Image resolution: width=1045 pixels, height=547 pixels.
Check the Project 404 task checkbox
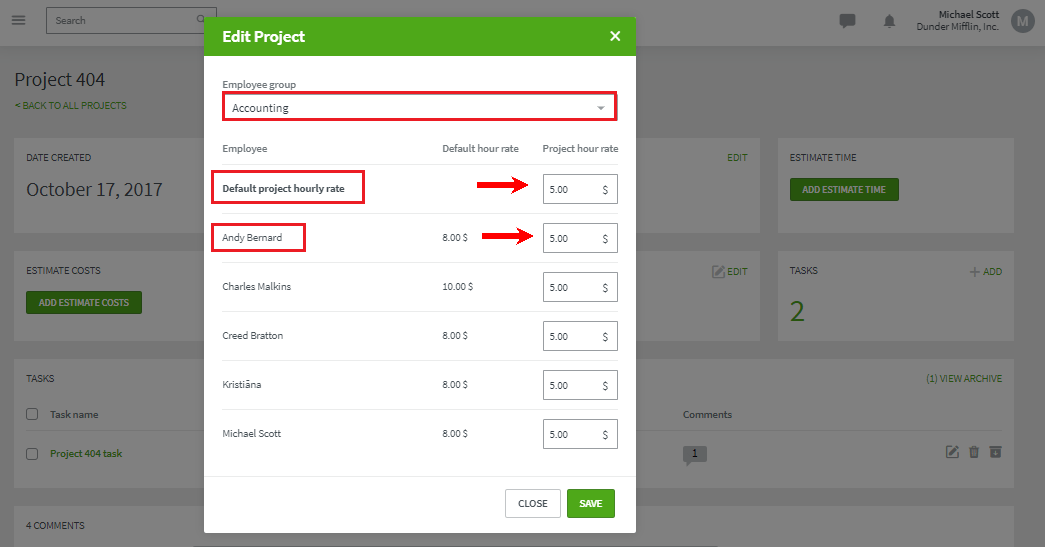[32, 454]
